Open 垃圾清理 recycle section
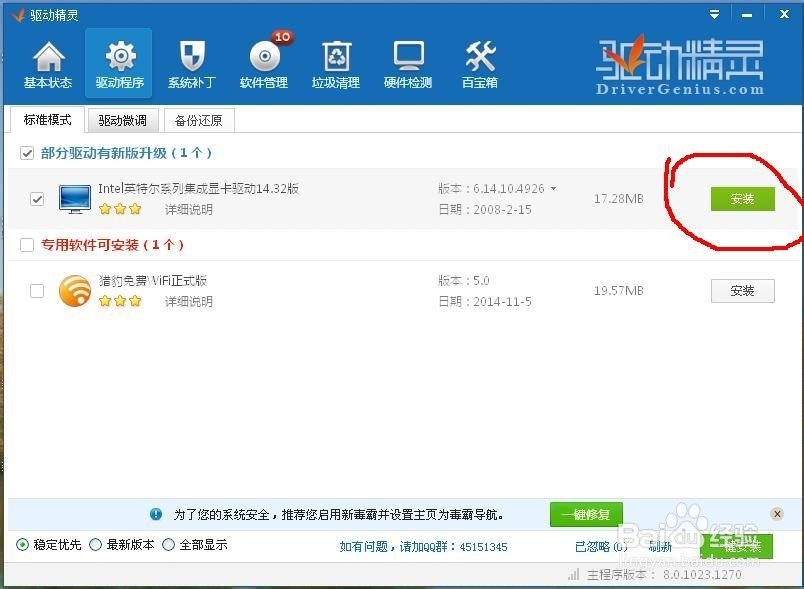This screenshot has height=589, width=804. (x=336, y=64)
